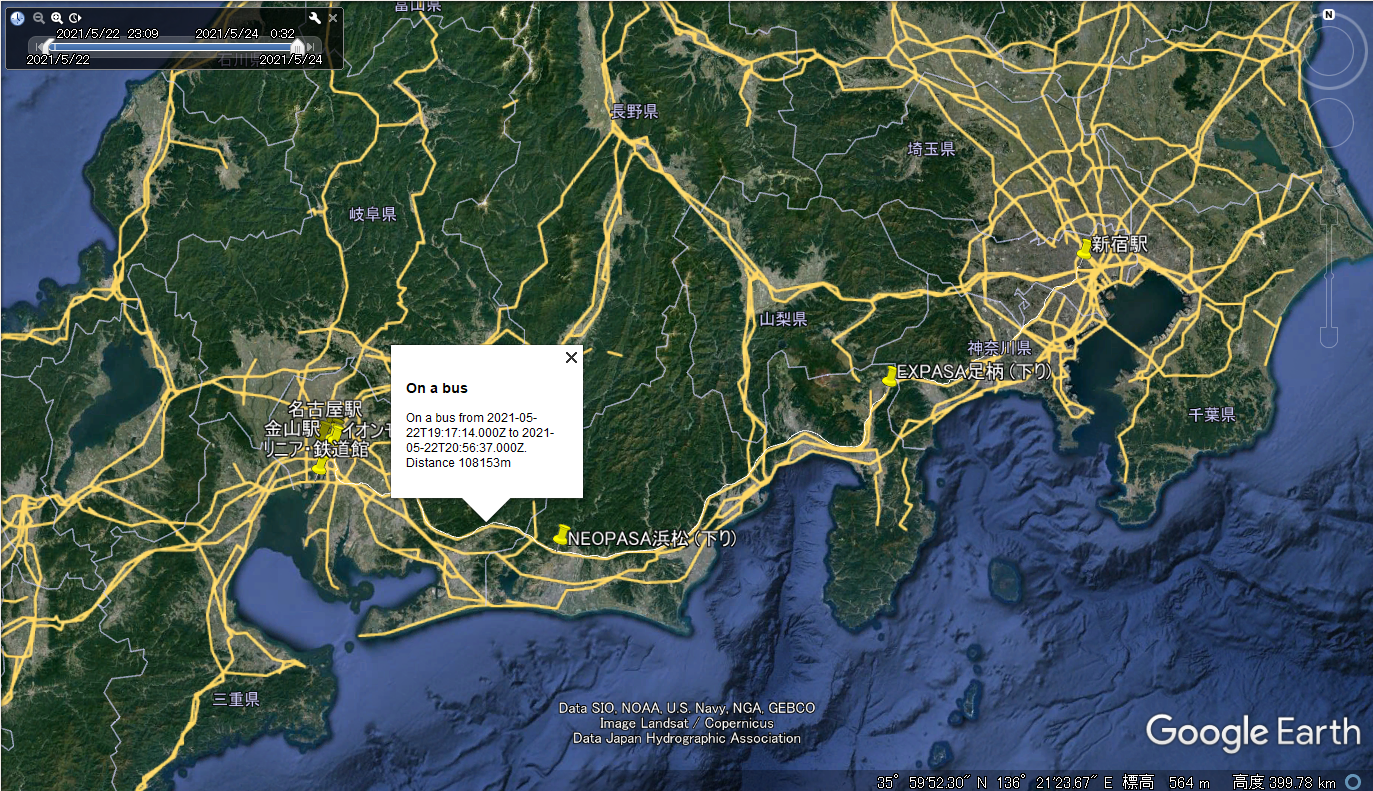1373x791 pixels.
Task: Click the 神奈川県 prefecture label
Action: (999, 349)
